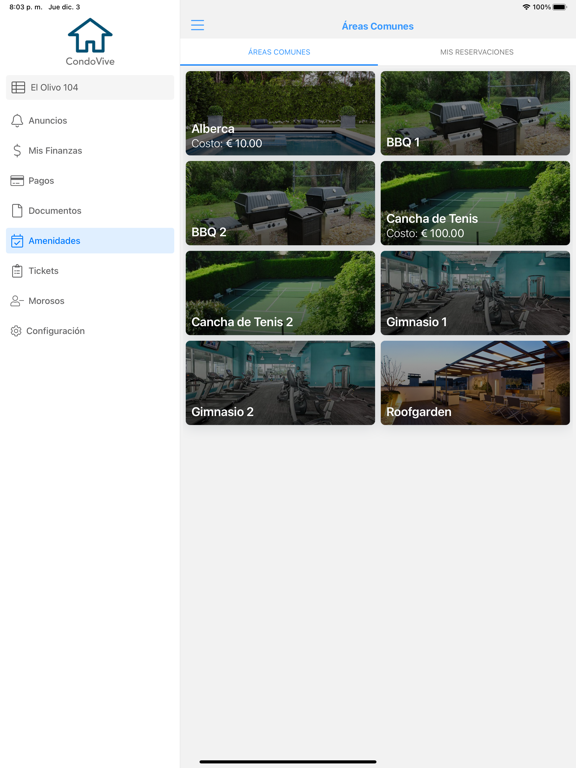Click the CondoVive house logo
The width and height of the screenshot is (576, 768).
(90, 35)
